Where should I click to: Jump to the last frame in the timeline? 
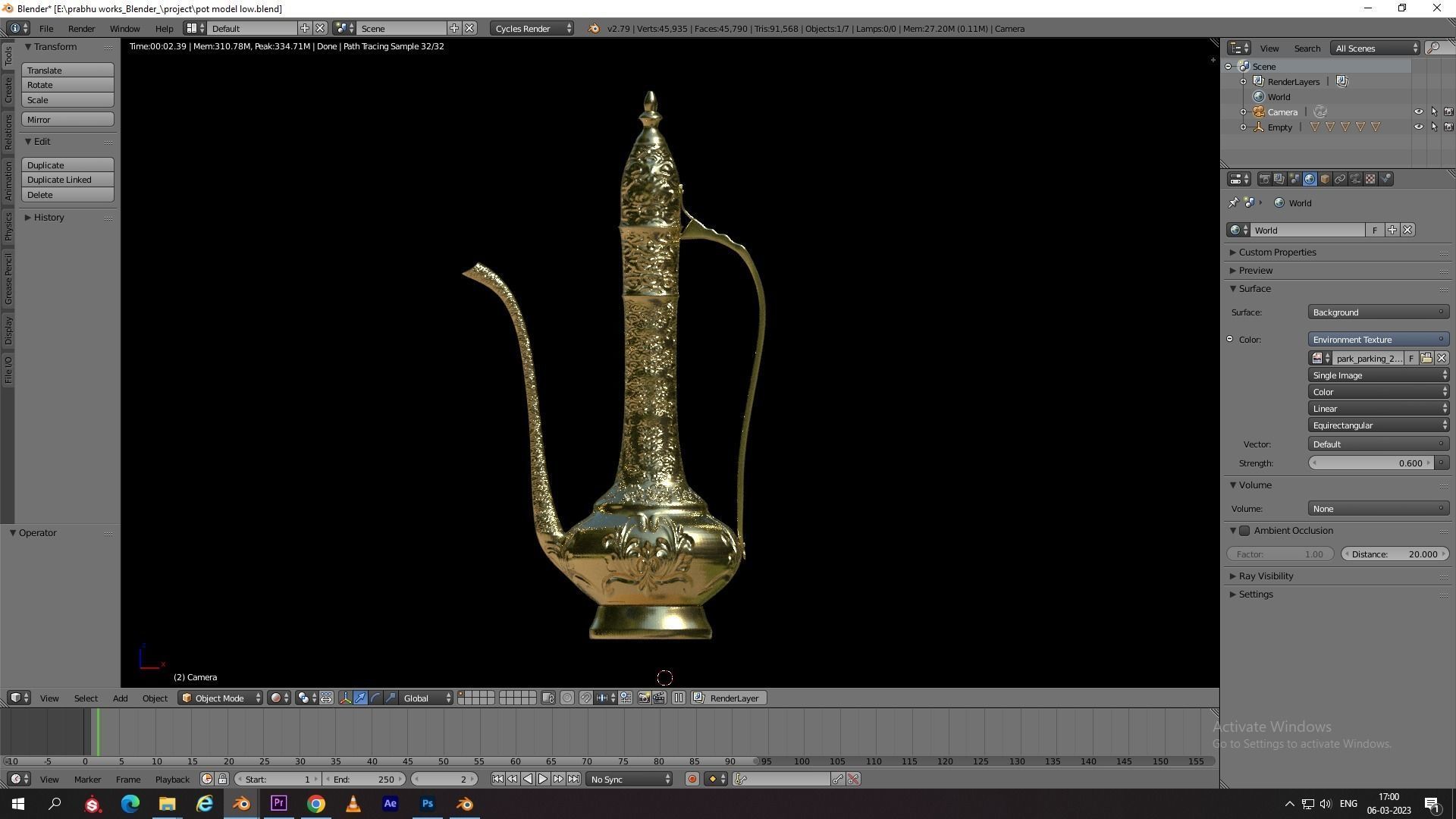574,780
